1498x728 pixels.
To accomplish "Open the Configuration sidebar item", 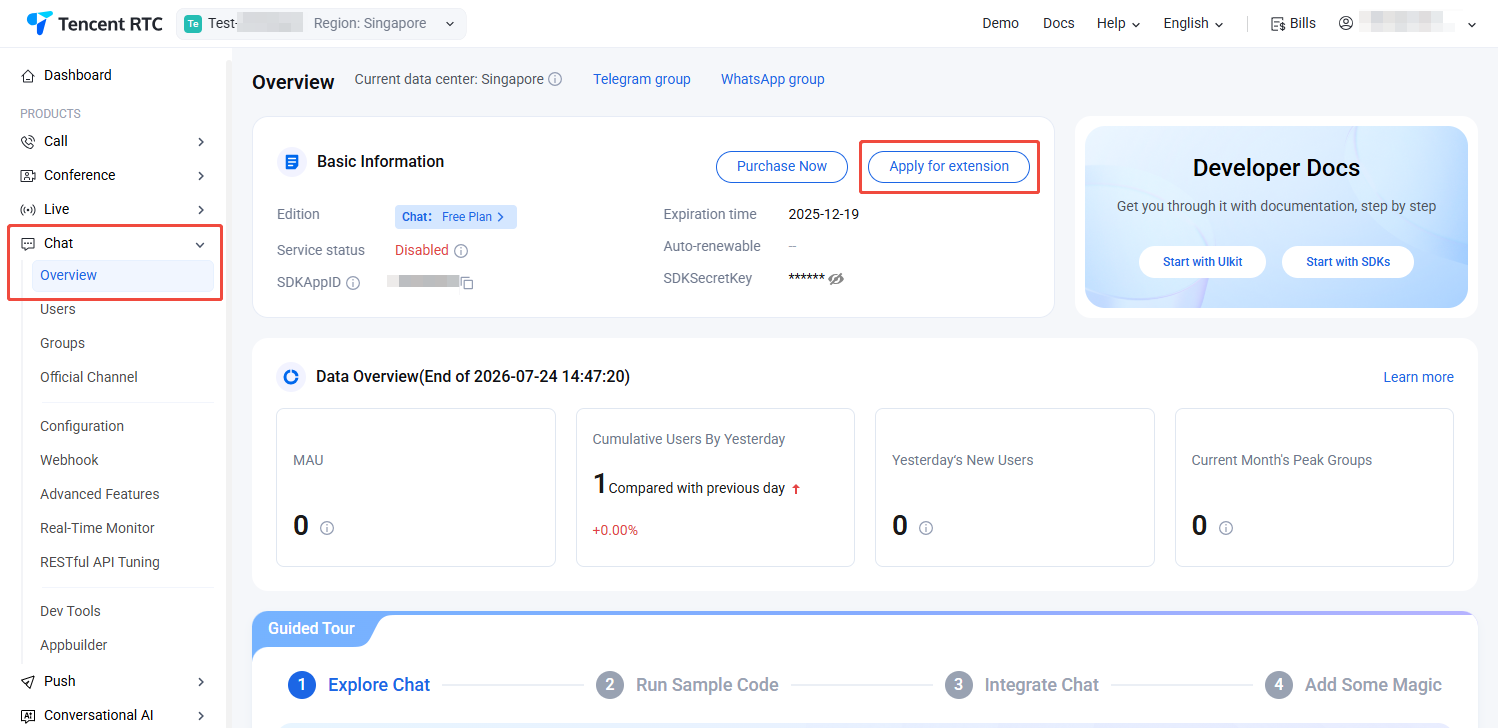I will 82,427.
